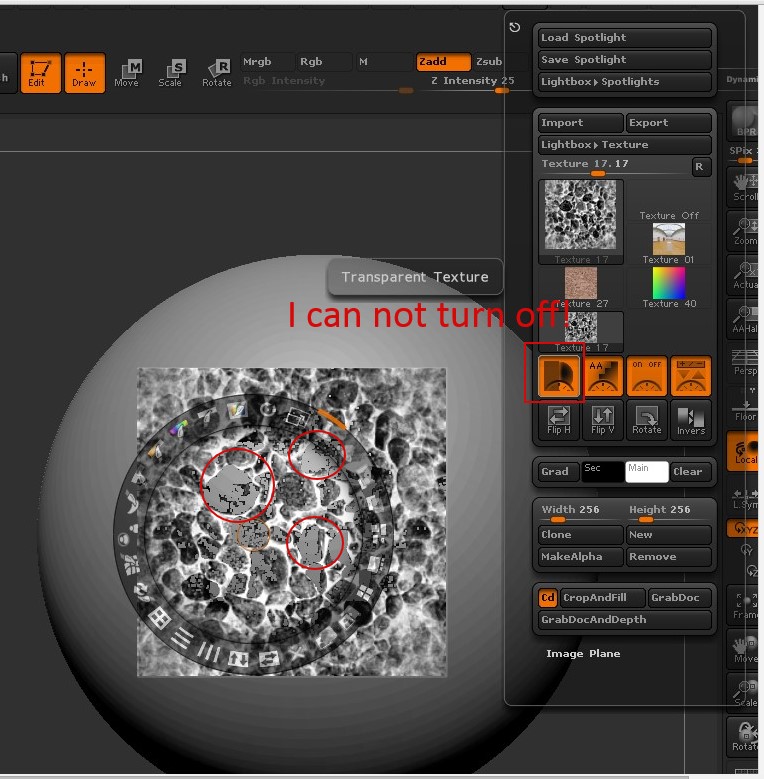The width and height of the screenshot is (764, 779).
Task: Pick the Sec black color swatch
Action: click(603, 471)
